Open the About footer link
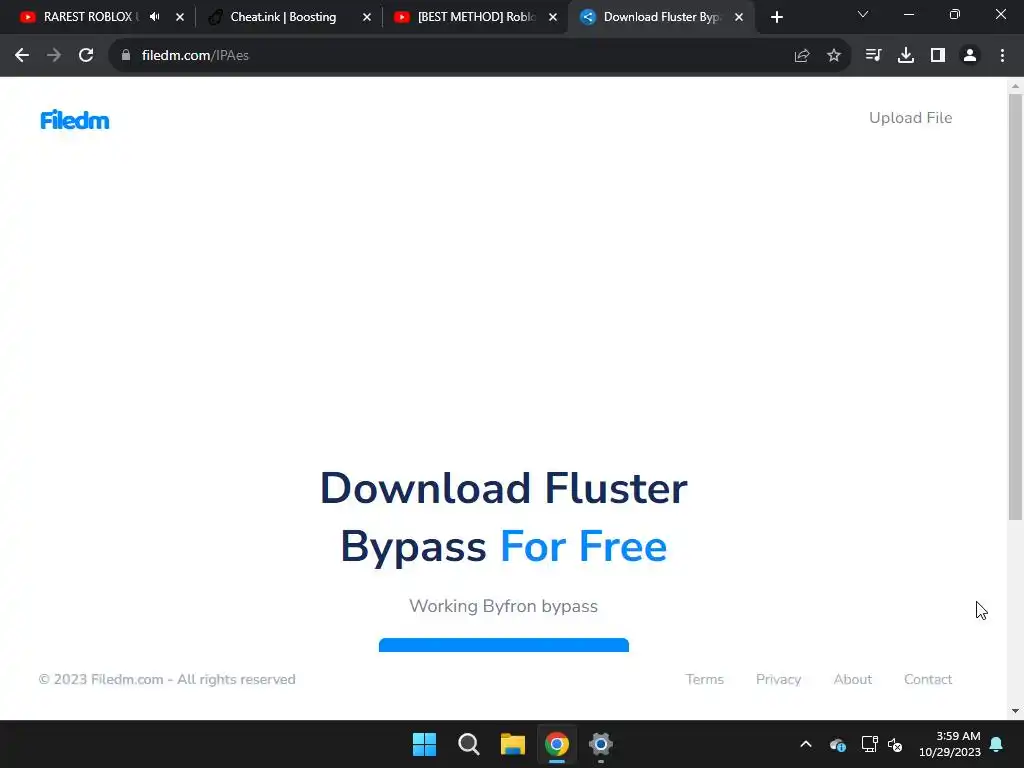The image size is (1024, 768). point(852,679)
